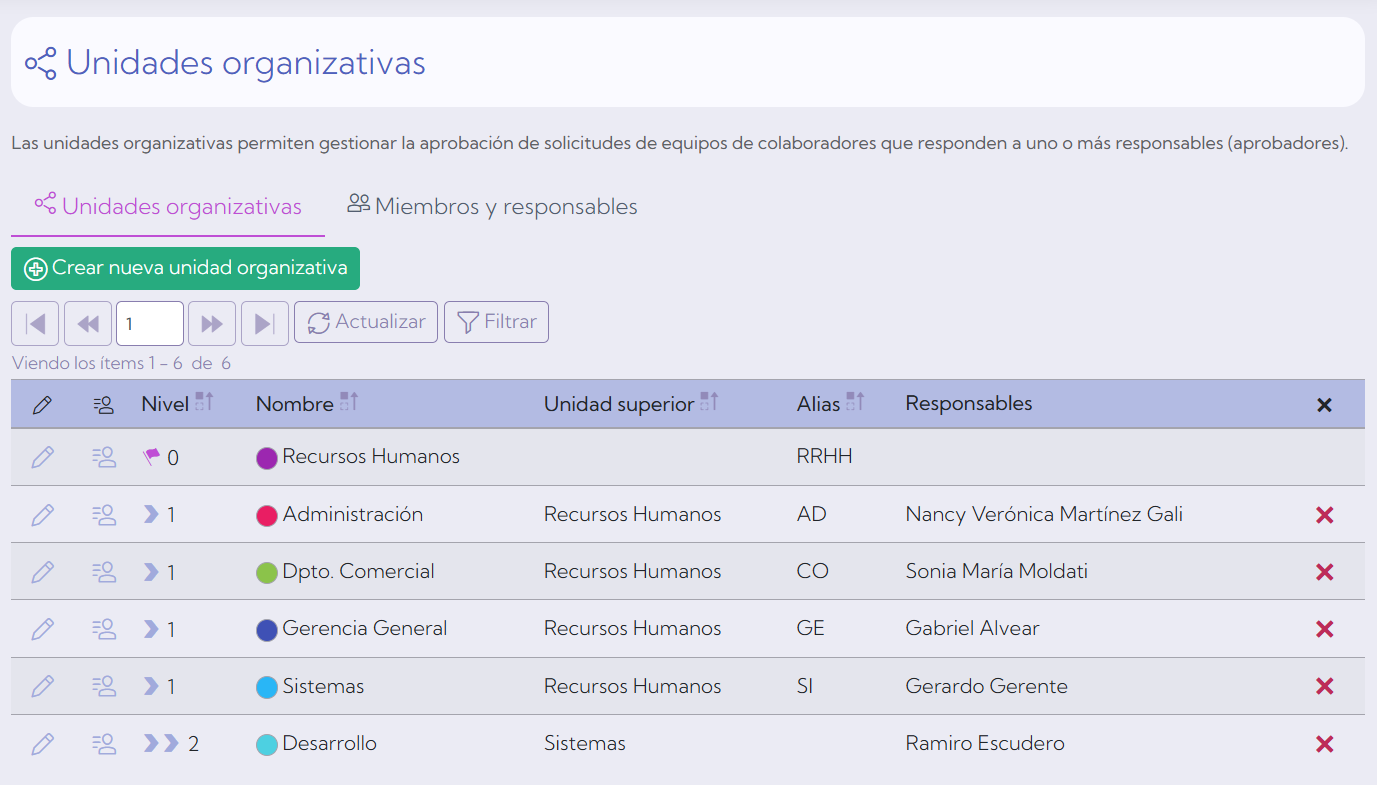Open members icon for Recursos Humanos
The width and height of the screenshot is (1377, 785).
pos(103,458)
